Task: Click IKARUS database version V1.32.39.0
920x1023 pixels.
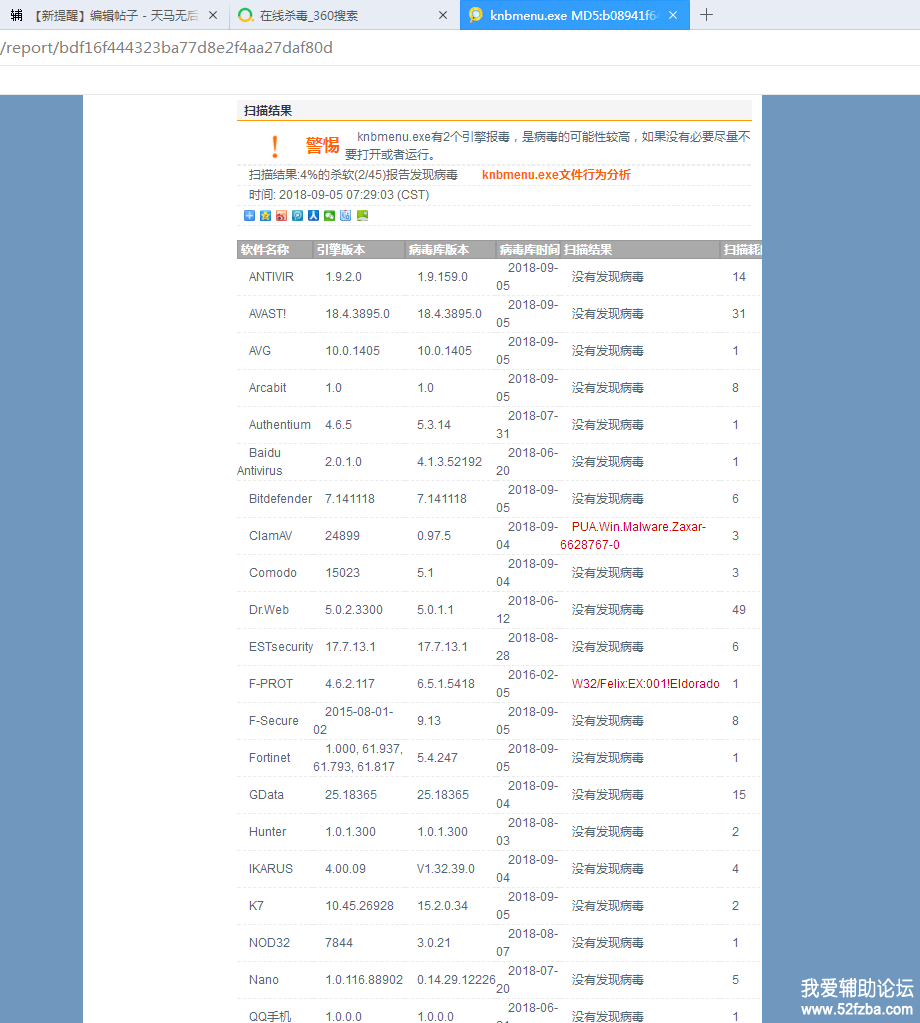Action: click(x=446, y=869)
